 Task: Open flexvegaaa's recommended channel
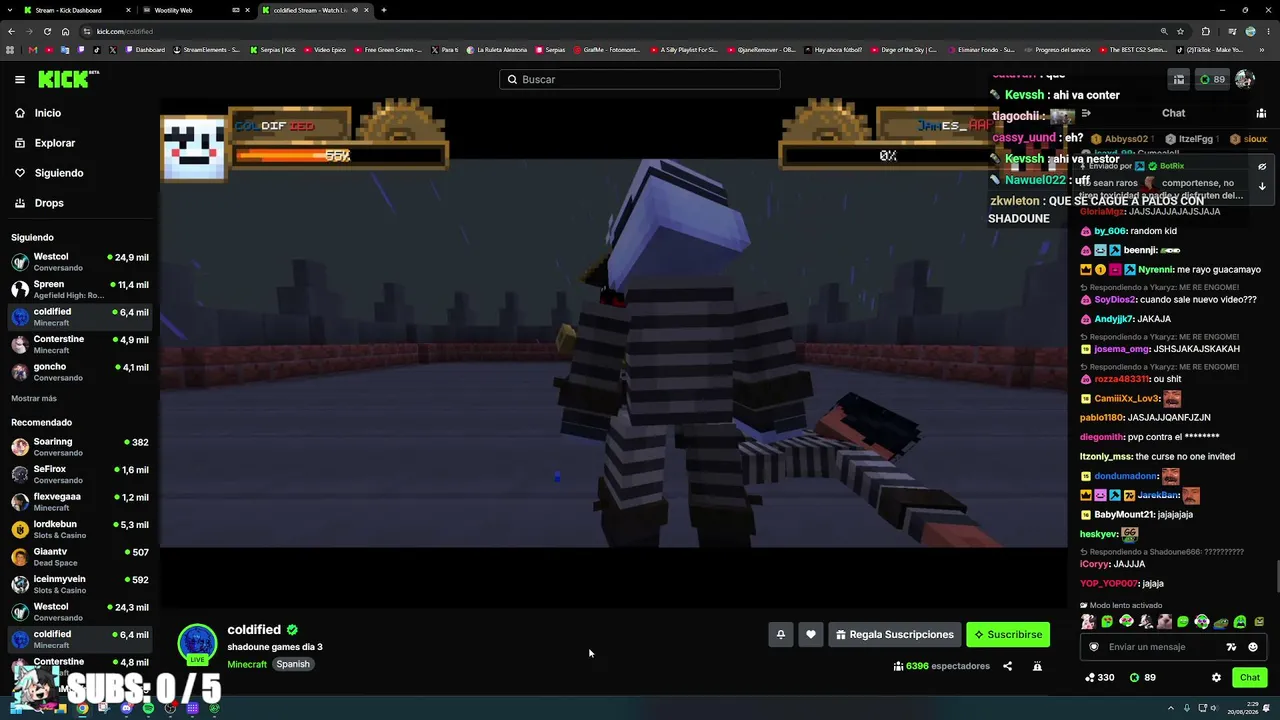click(80, 502)
